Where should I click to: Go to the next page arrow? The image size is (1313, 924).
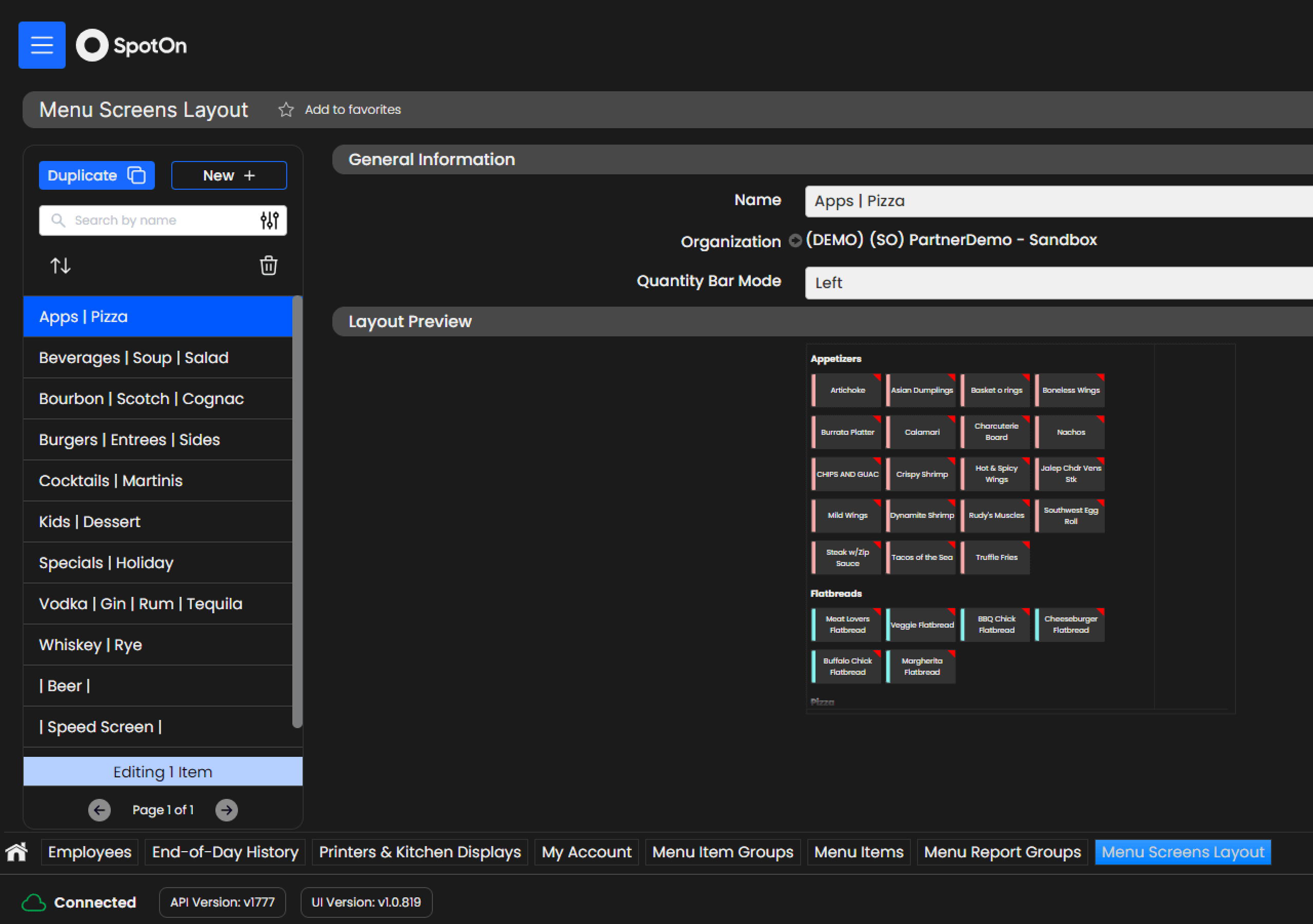[227, 810]
